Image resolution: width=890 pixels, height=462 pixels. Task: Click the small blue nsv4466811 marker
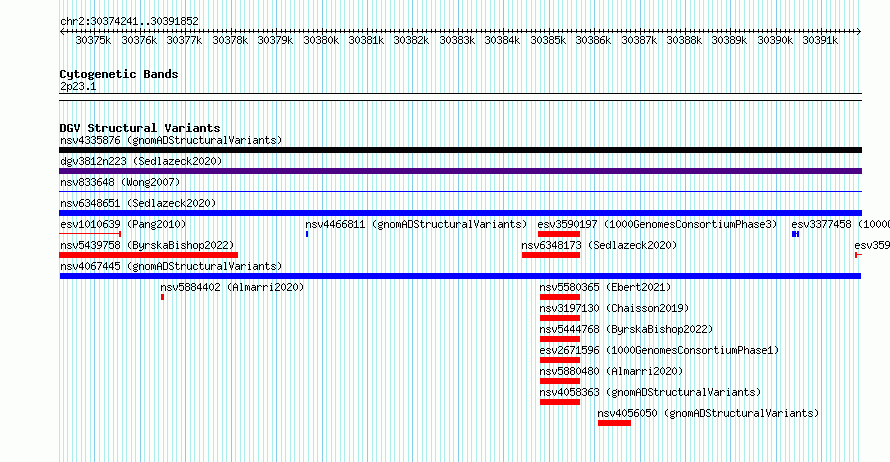click(x=307, y=234)
